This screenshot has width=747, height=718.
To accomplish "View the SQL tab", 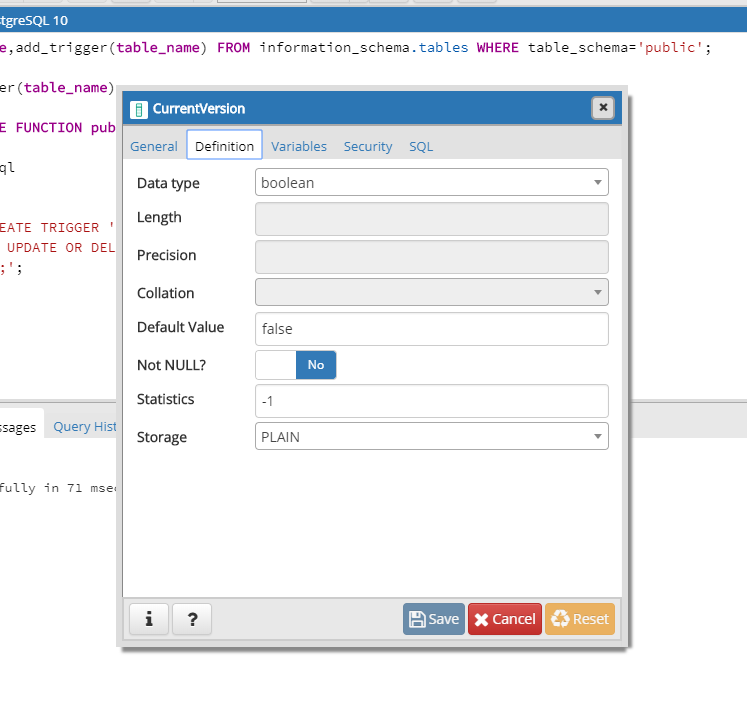I will (421, 146).
